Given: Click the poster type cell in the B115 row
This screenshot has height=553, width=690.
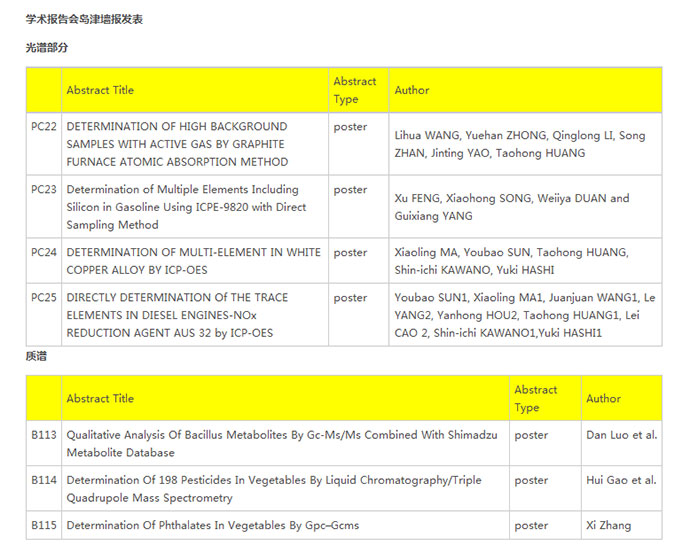Looking at the screenshot, I should pos(531,526).
